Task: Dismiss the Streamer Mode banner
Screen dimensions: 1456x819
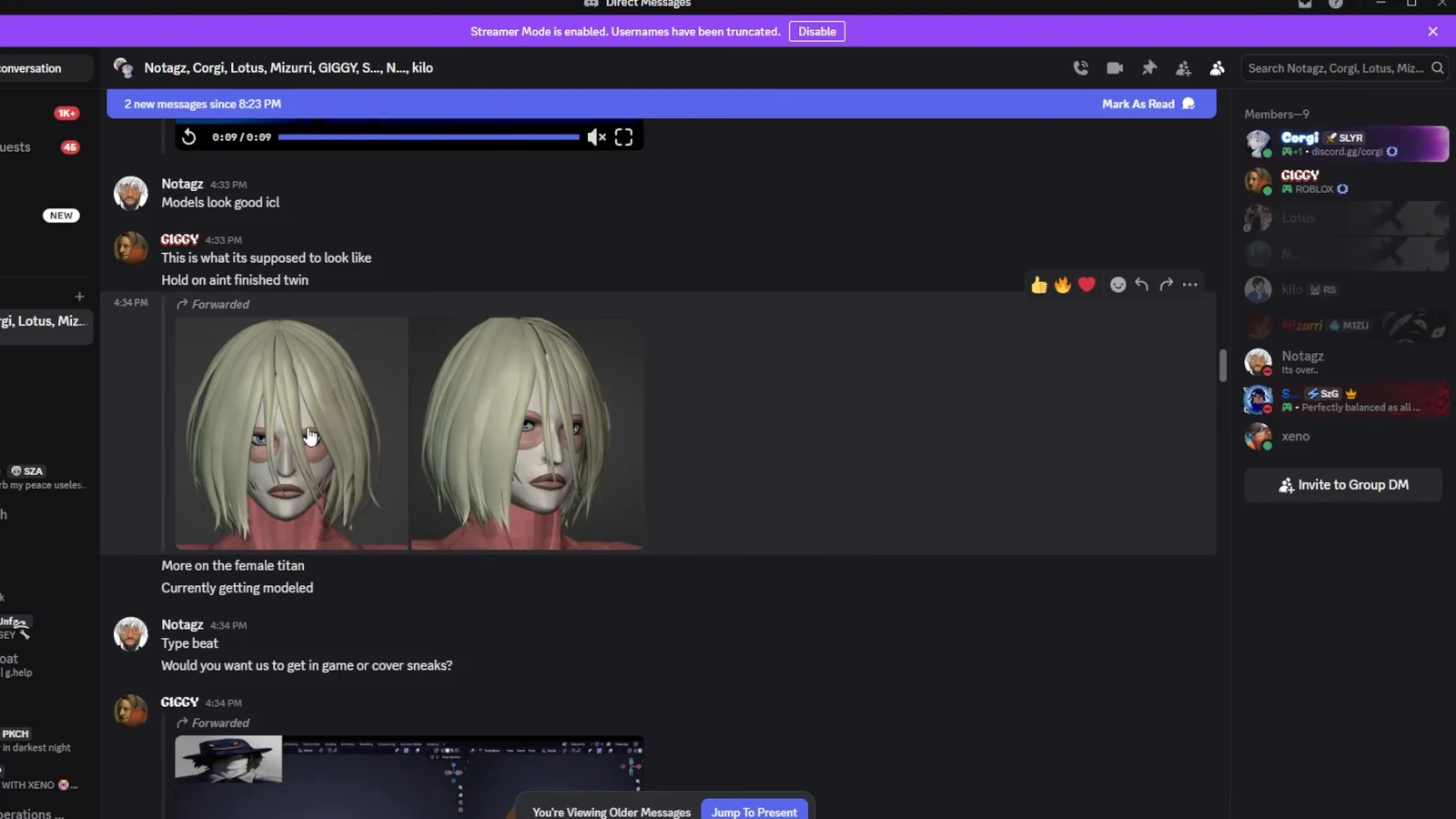Action: click(x=1432, y=31)
